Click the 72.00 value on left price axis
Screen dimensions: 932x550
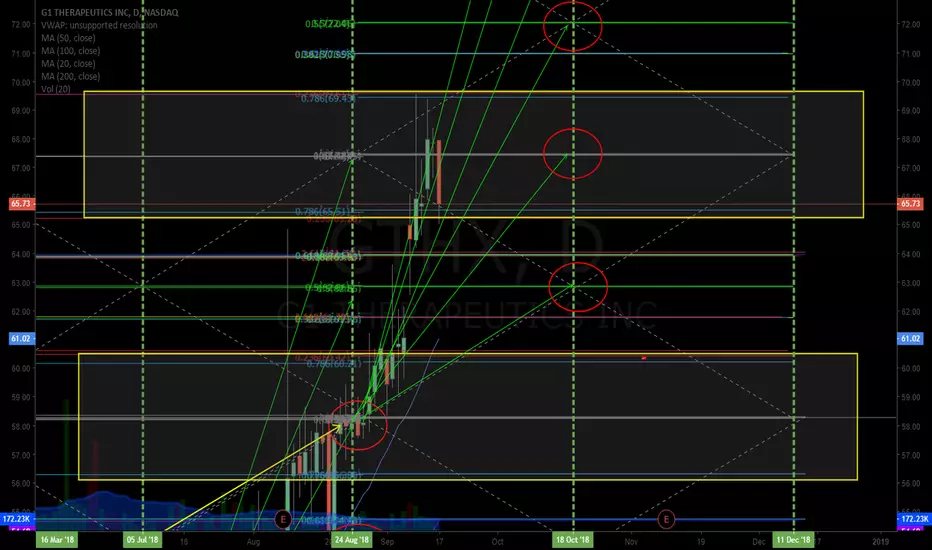click(x=20, y=25)
